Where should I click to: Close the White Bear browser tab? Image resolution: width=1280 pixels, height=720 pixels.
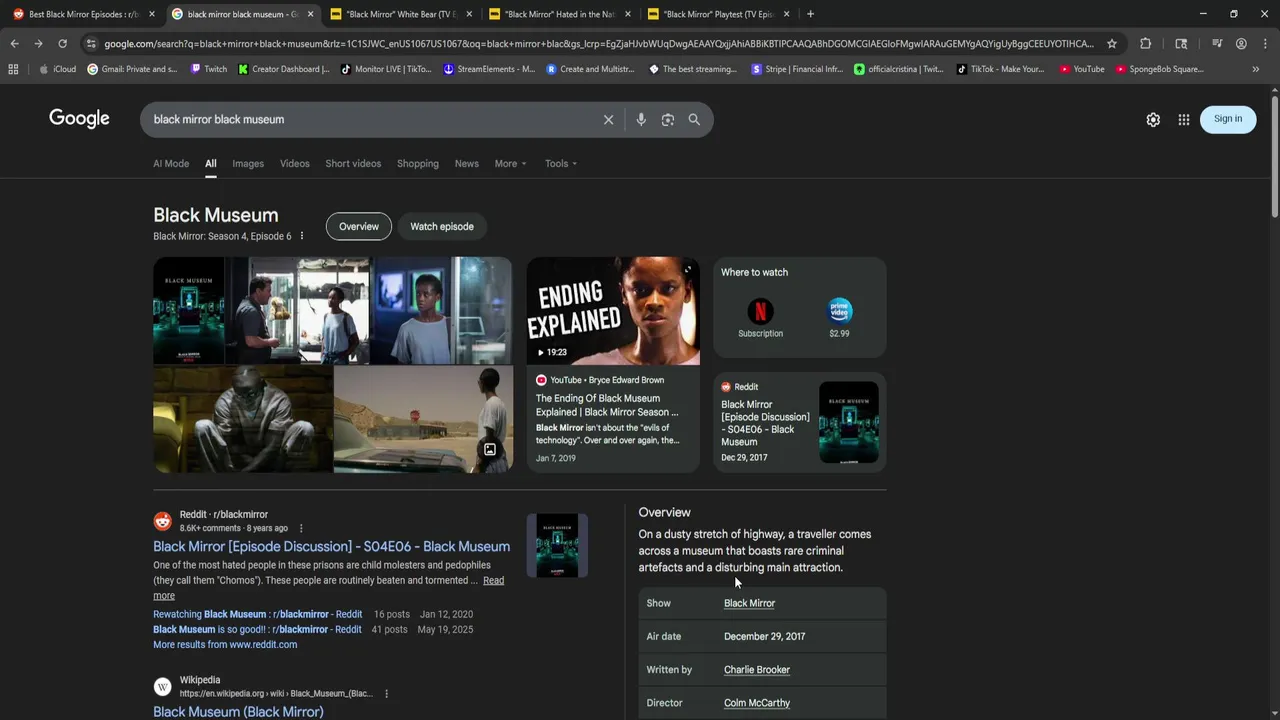469,14
